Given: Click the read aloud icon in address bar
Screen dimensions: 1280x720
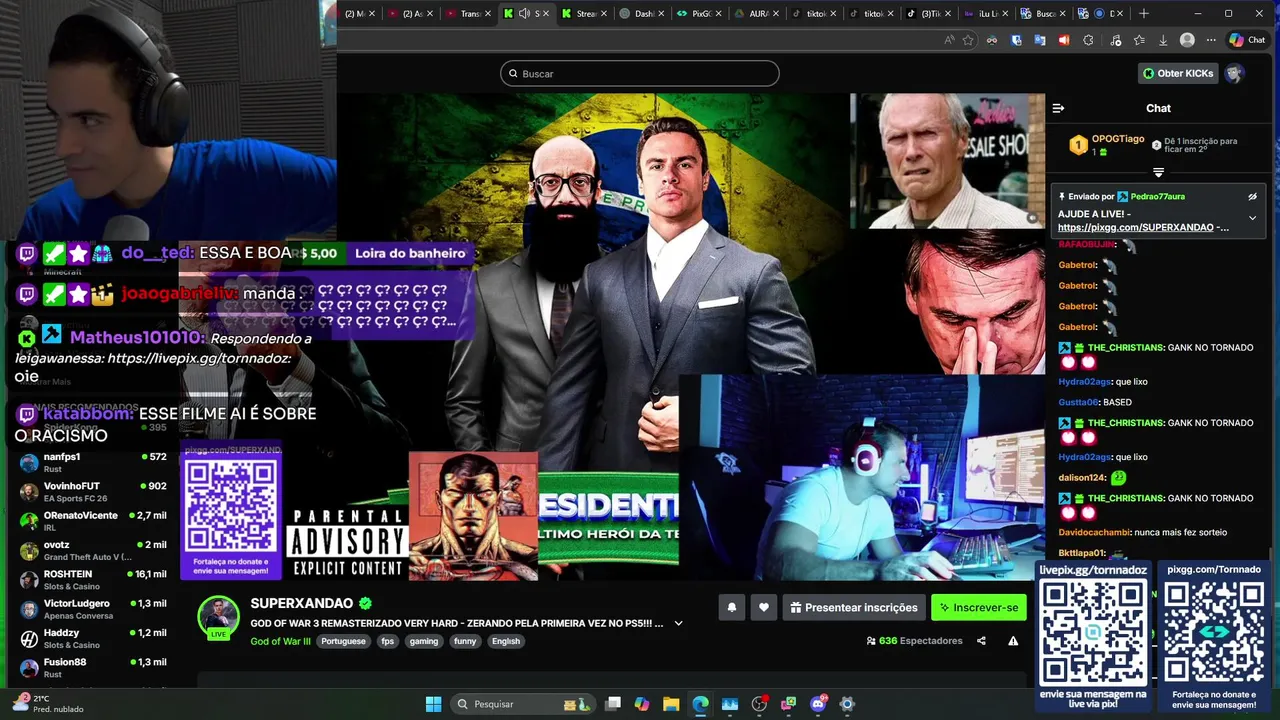Looking at the screenshot, I should pyautogui.click(x=949, y=40).
